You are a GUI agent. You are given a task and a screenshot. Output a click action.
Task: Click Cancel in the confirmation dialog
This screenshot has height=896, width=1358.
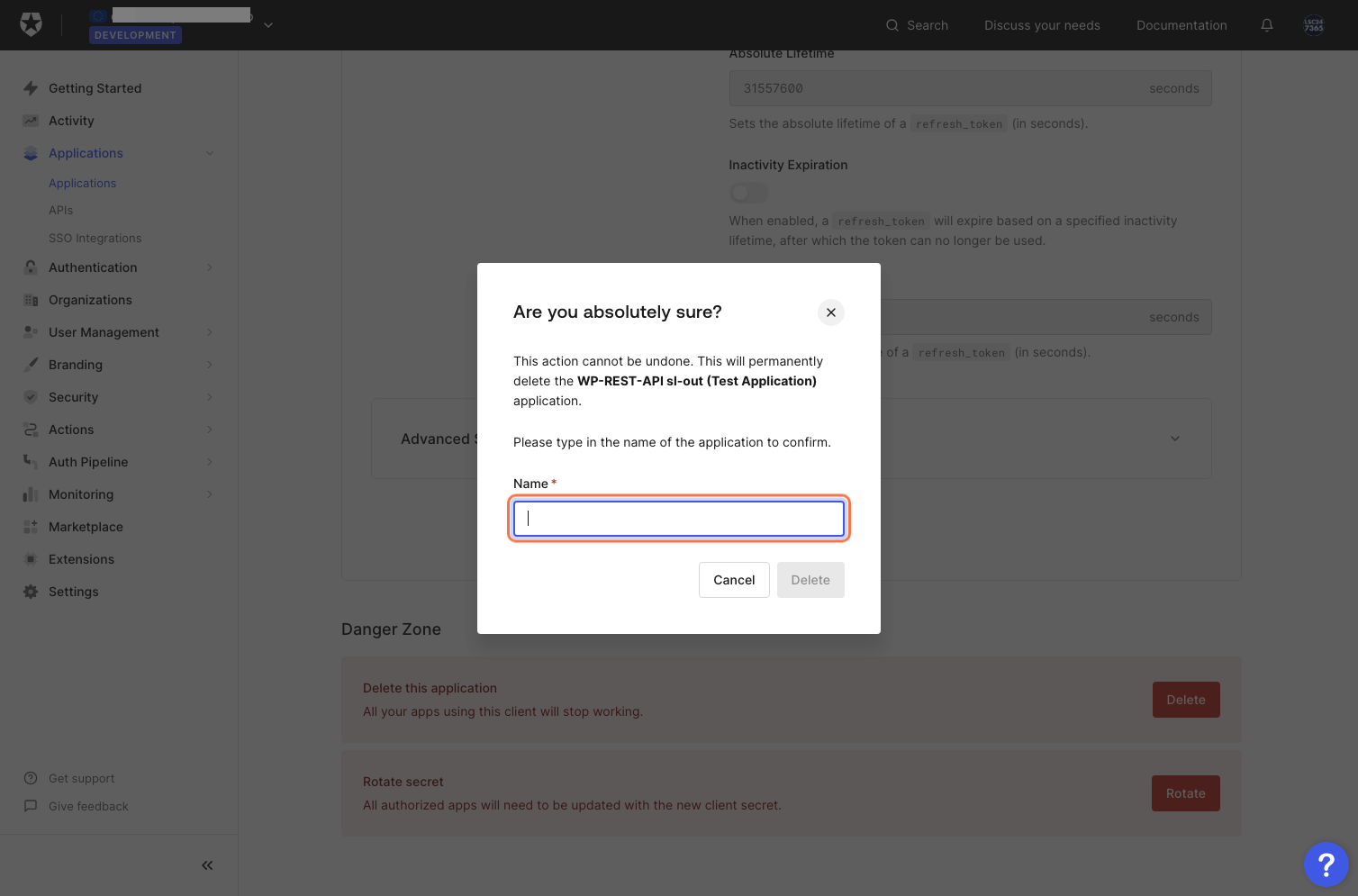click(734, 580)
